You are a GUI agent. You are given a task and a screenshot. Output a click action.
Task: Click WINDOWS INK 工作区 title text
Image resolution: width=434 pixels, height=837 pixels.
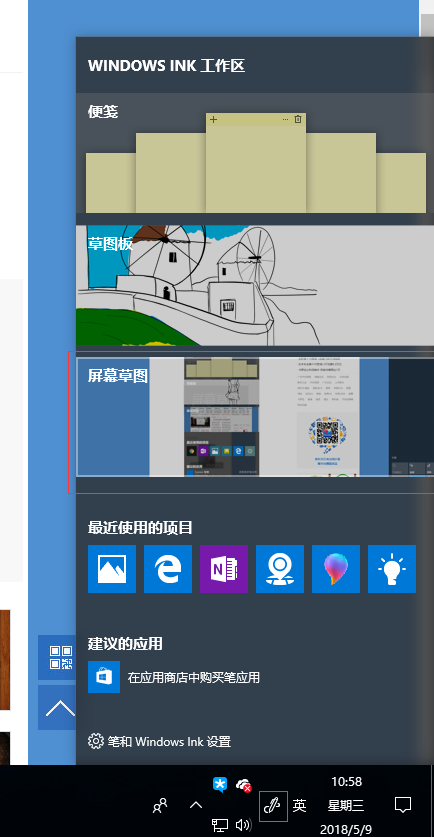click(x=166, y=66)
